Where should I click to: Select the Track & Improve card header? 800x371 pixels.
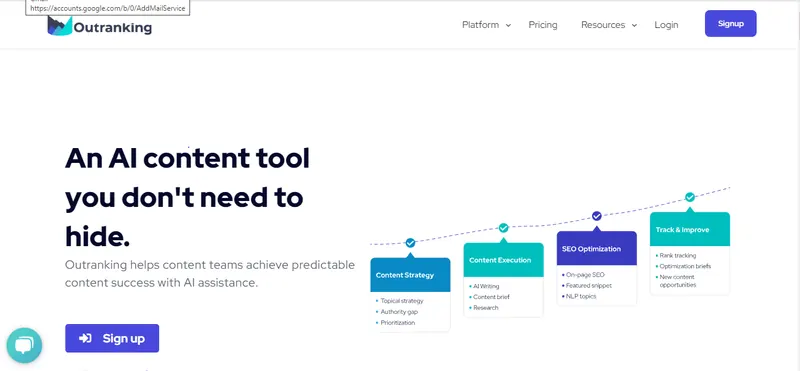tap(690, 229)
